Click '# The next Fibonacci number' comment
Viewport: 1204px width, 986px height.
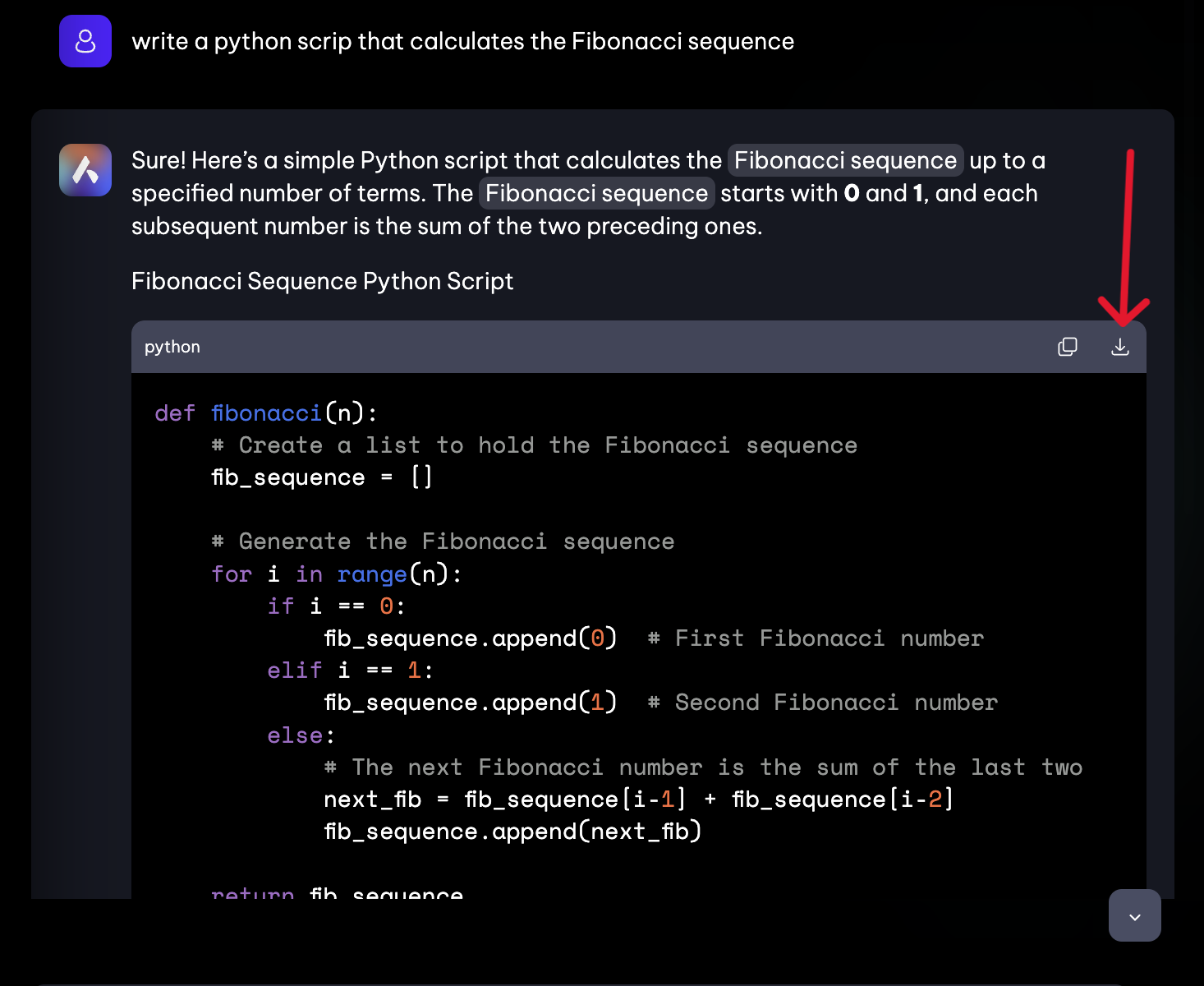[703, 767]
